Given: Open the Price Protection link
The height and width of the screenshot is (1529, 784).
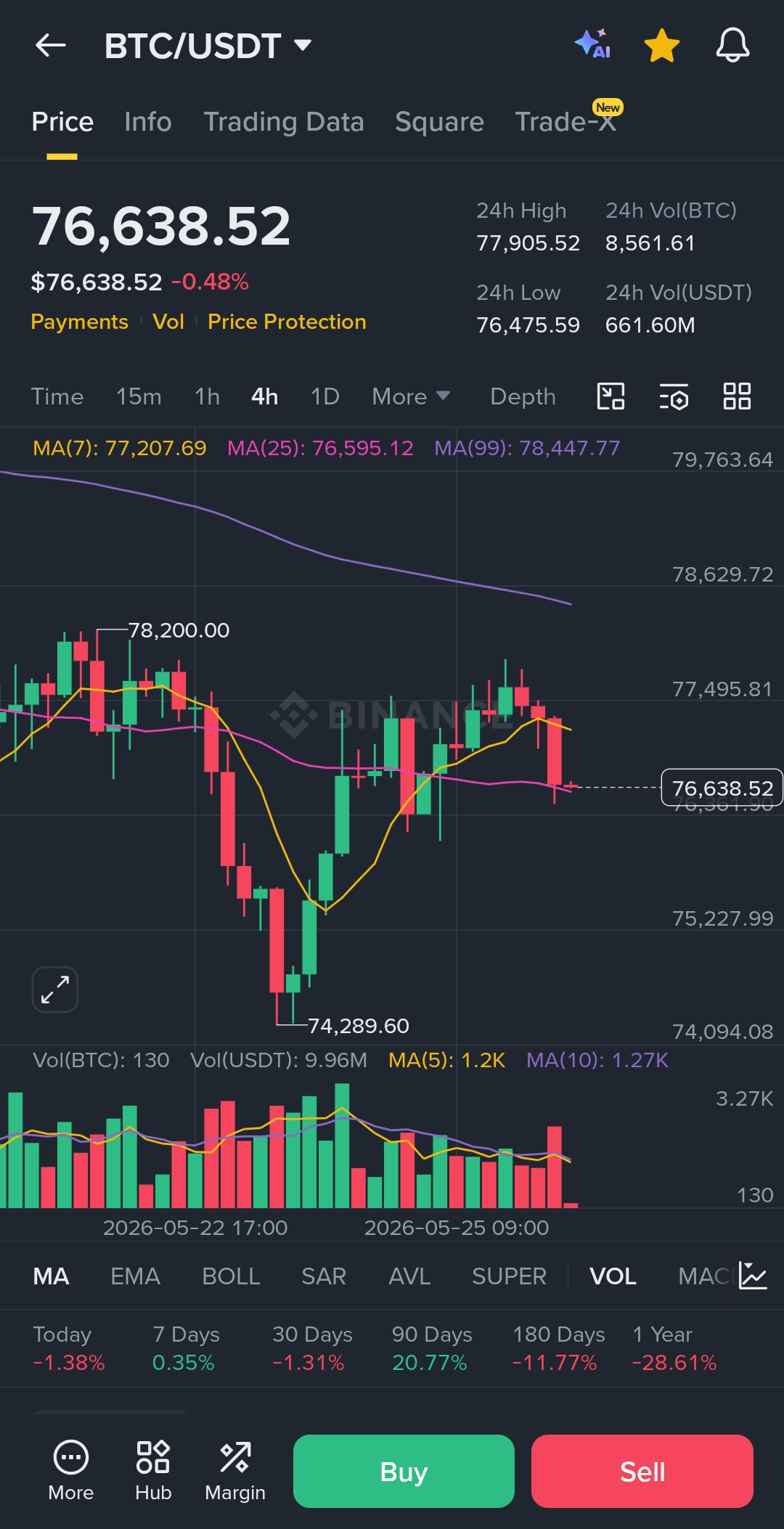Looking at the screenshot, I should tap(287, 322).
